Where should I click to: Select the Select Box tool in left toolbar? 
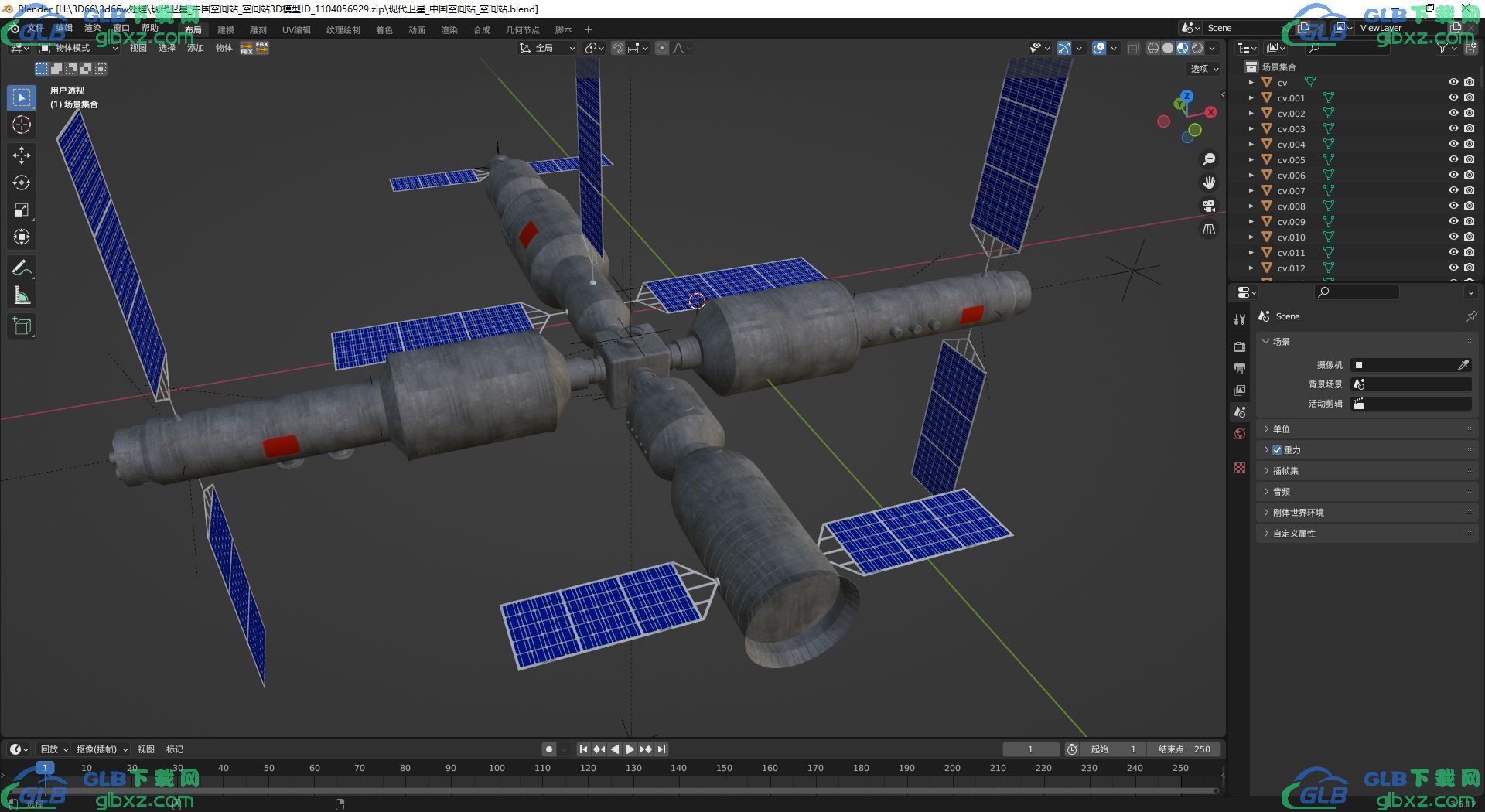(x=22, y=97)
